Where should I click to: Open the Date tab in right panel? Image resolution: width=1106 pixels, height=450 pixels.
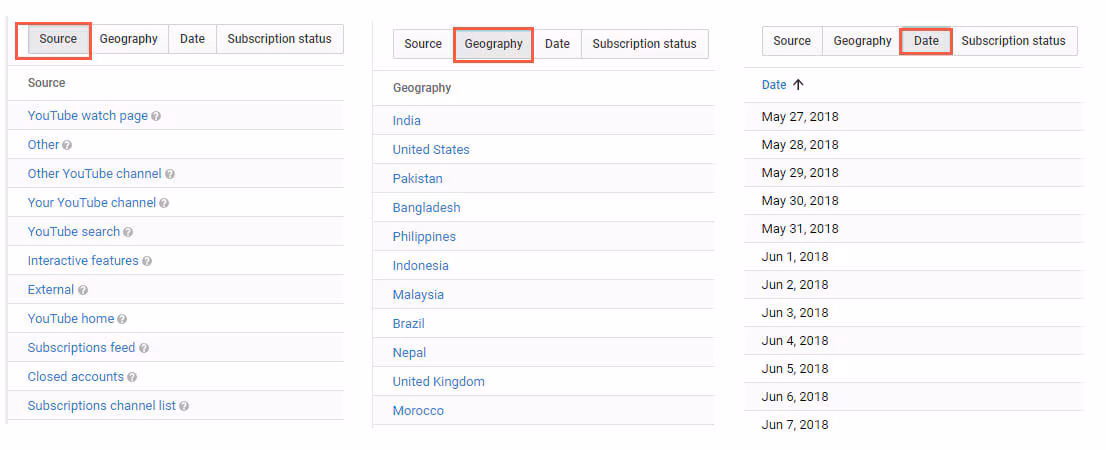[926, 41]
